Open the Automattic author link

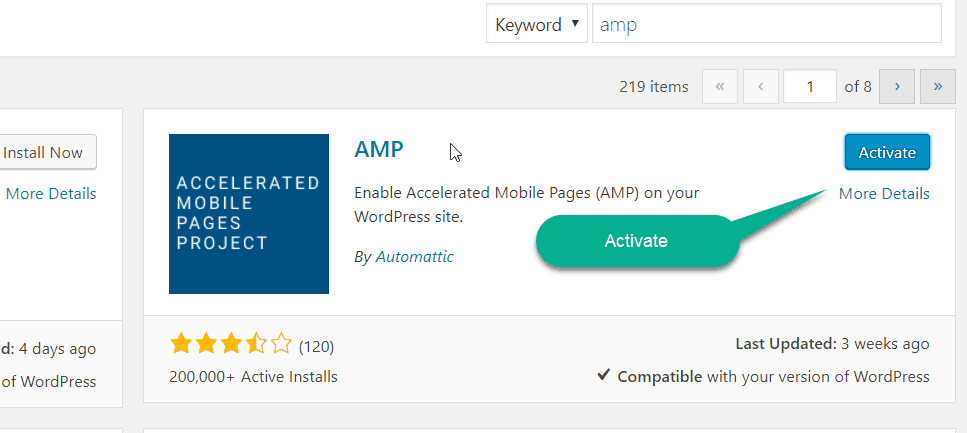(414, 257)
